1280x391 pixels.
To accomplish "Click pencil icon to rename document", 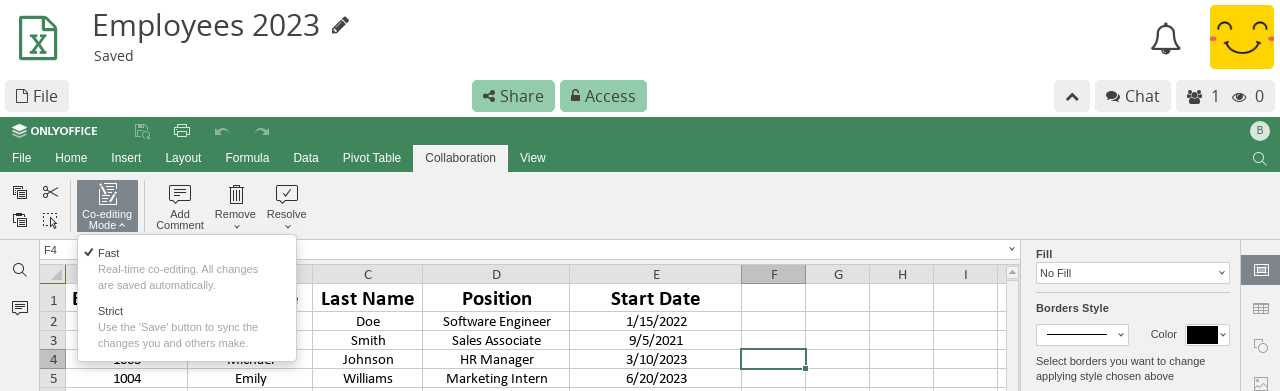I will point(340,25).
